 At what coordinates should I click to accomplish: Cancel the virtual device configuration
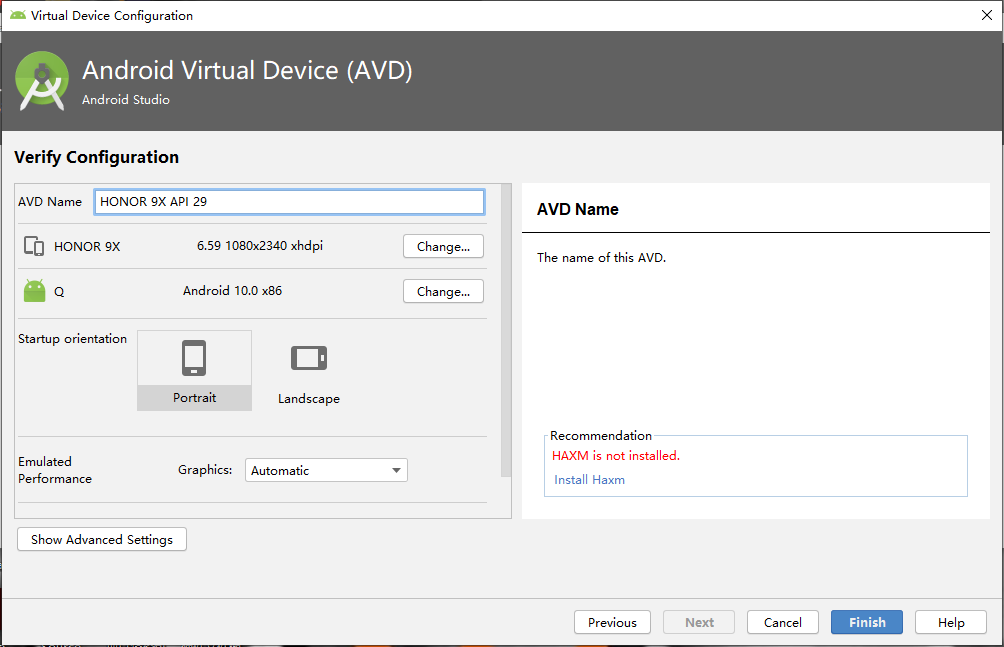(x=783, y=622)
